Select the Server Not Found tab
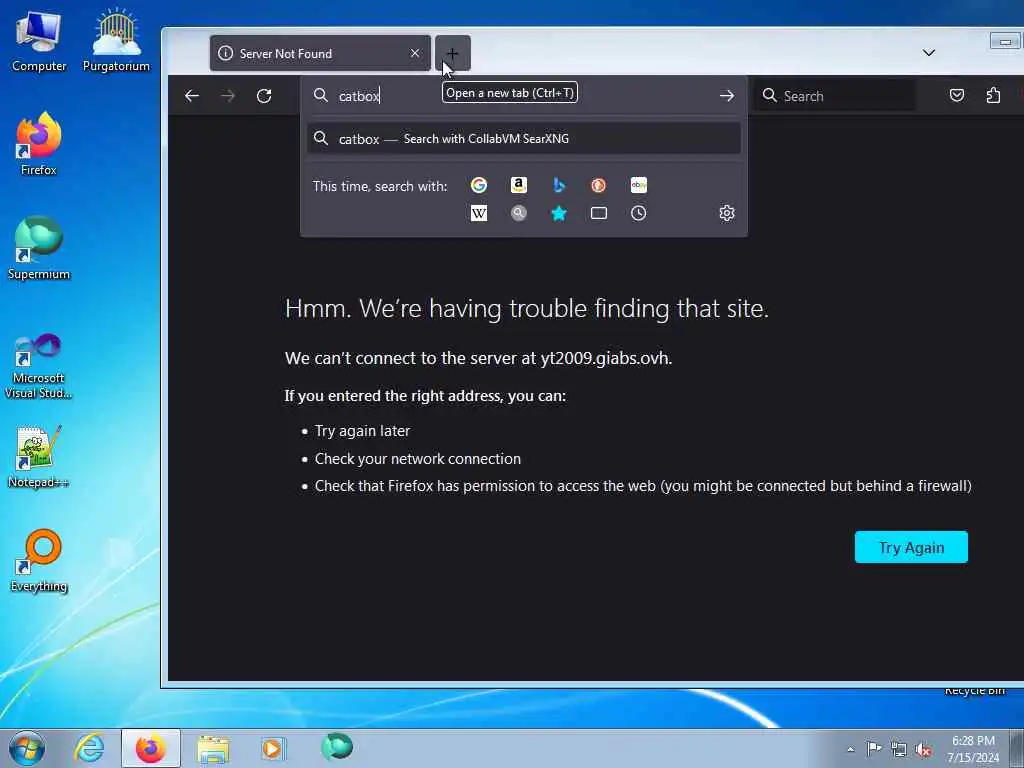The height and width of the screenshot is (768, 1024). [320, 54]
